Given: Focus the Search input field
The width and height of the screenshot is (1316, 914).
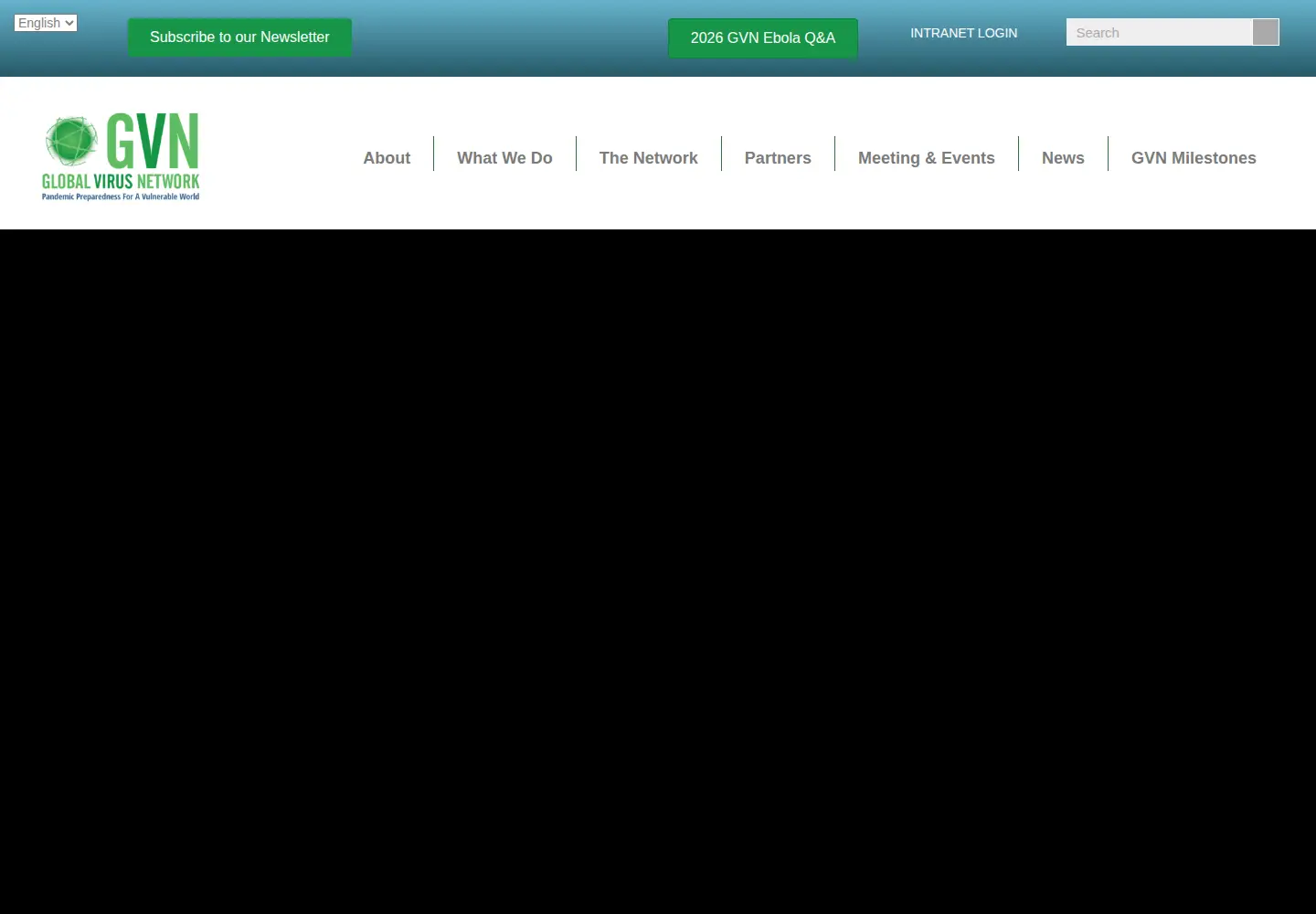Looking at the screenshot, I should [1159, 32].
